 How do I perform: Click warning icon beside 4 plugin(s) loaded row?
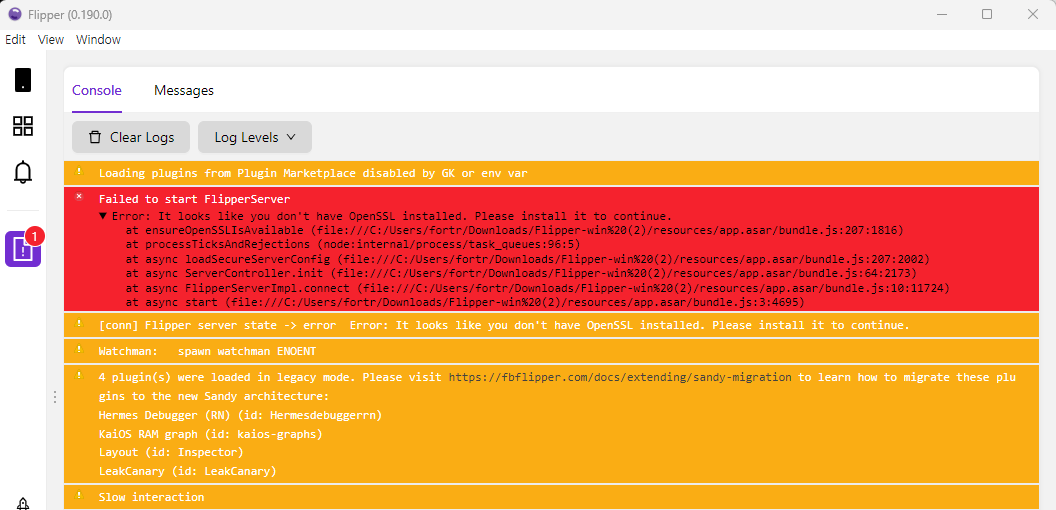pos(79,375)
